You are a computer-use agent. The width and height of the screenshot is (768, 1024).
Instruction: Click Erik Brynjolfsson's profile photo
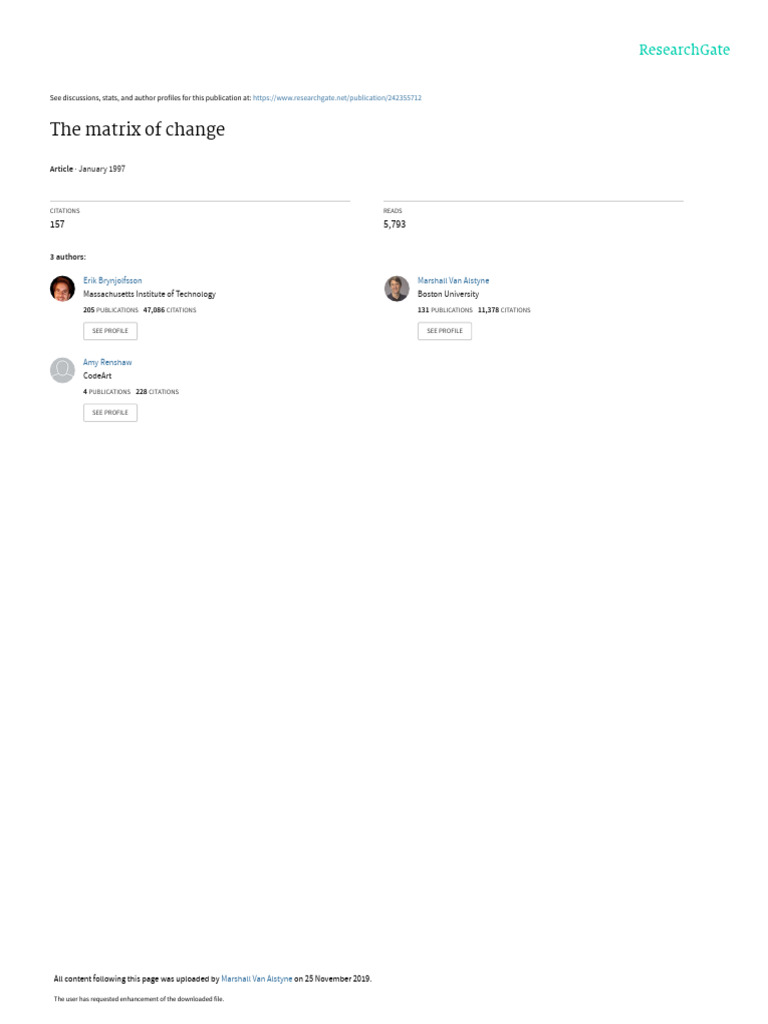pyautogui.click(x=63, y=289)
